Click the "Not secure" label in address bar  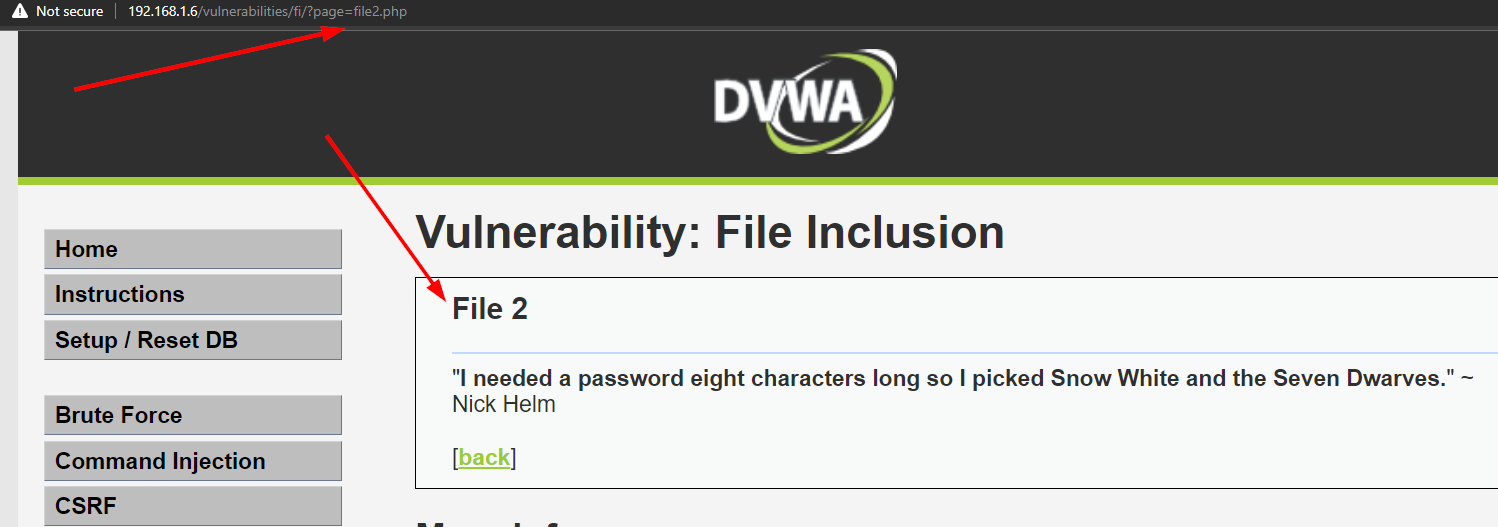tap(69, 11)
